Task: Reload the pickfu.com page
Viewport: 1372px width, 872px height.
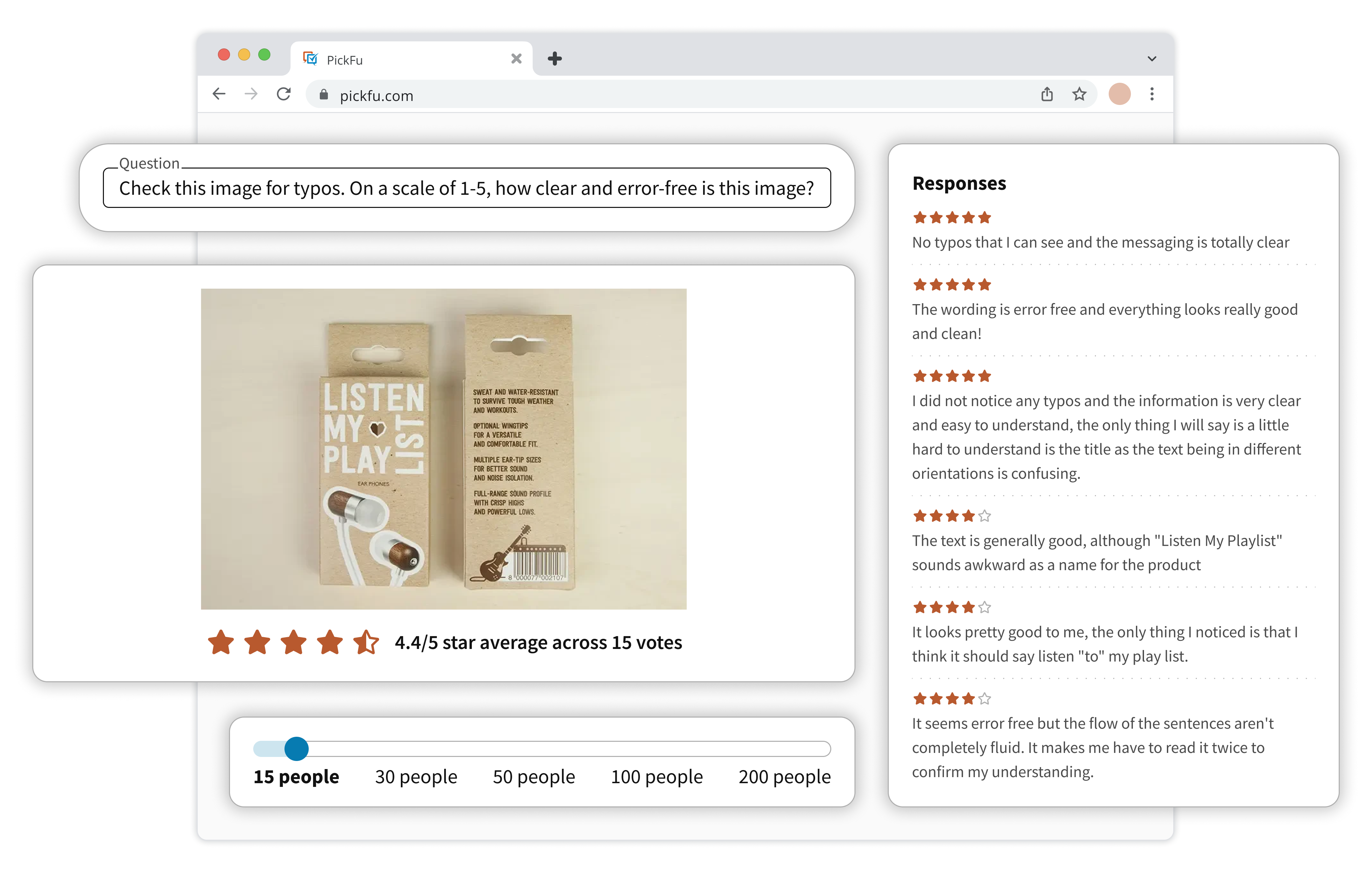Action: 284,94
